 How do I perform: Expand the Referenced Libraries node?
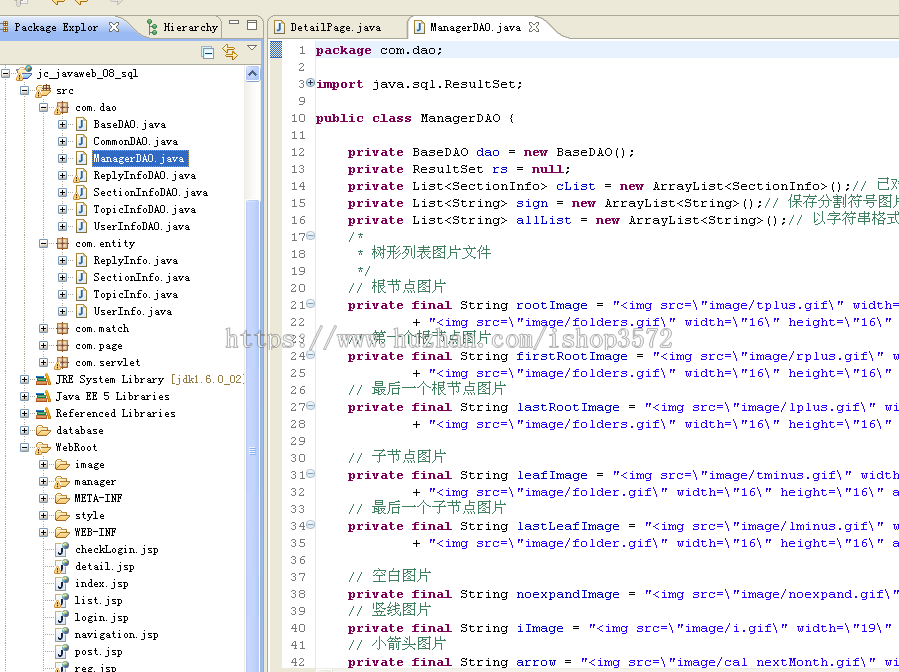25,413
